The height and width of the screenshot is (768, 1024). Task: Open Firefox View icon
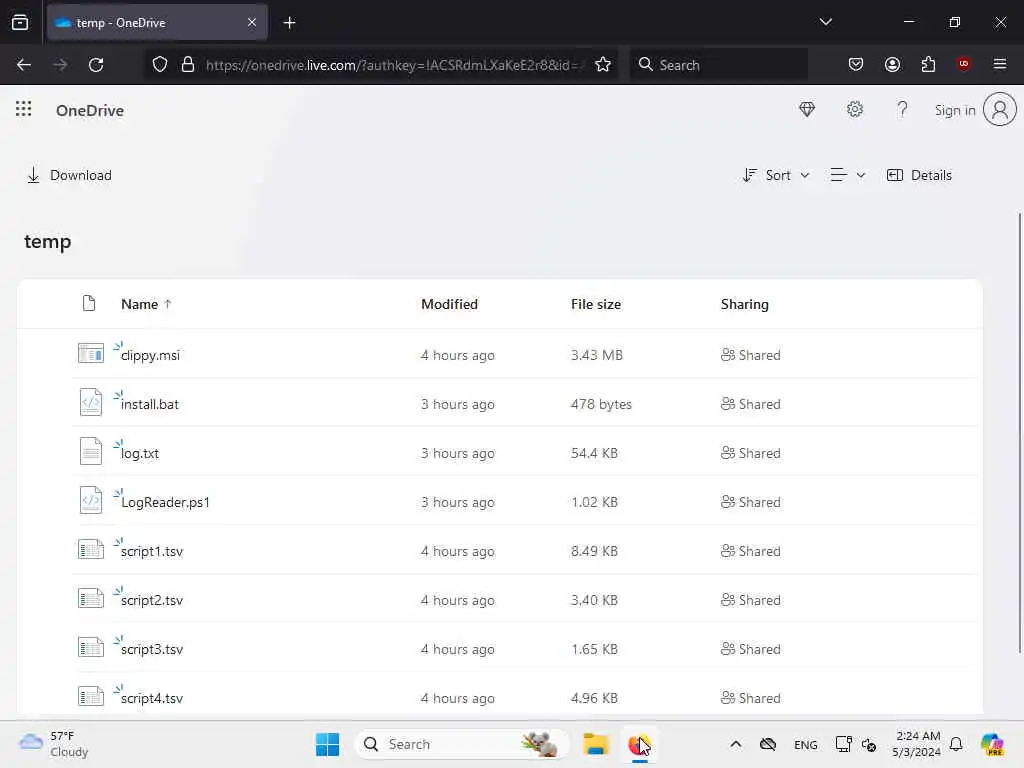coord(20,22)
